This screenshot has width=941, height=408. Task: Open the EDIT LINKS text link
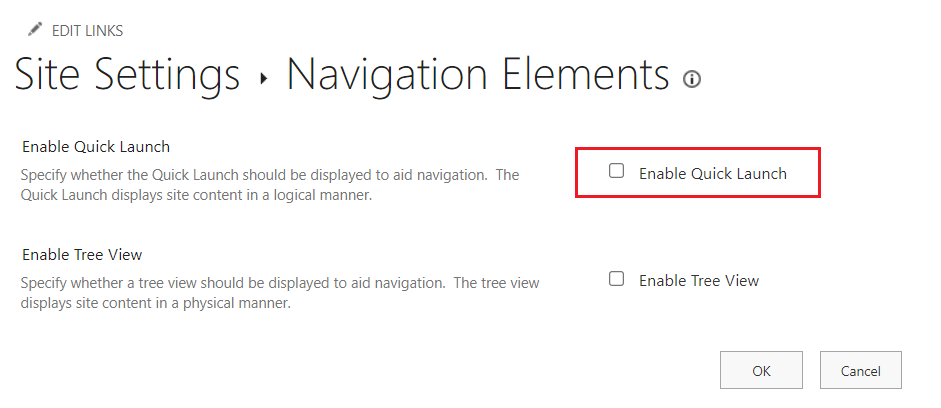(x=87, y=31)
